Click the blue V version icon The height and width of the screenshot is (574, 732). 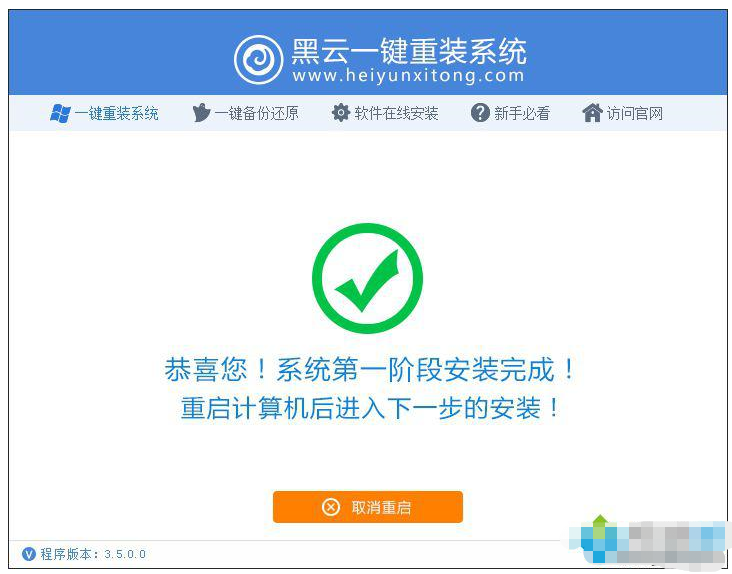pyautogui.click(x=29, y=554)
